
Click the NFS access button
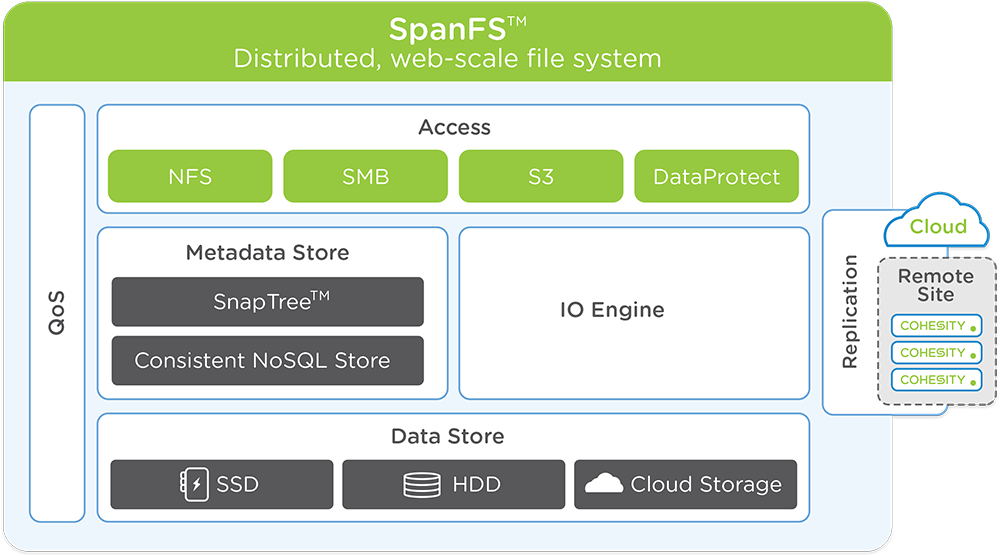click(x=190, y=177)
